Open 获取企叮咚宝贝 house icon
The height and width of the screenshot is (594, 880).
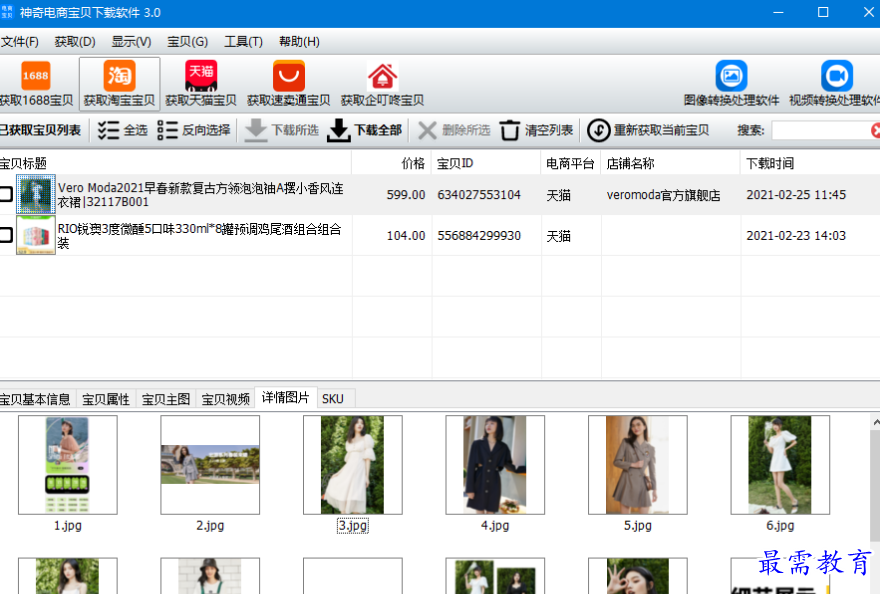(382, 76)
